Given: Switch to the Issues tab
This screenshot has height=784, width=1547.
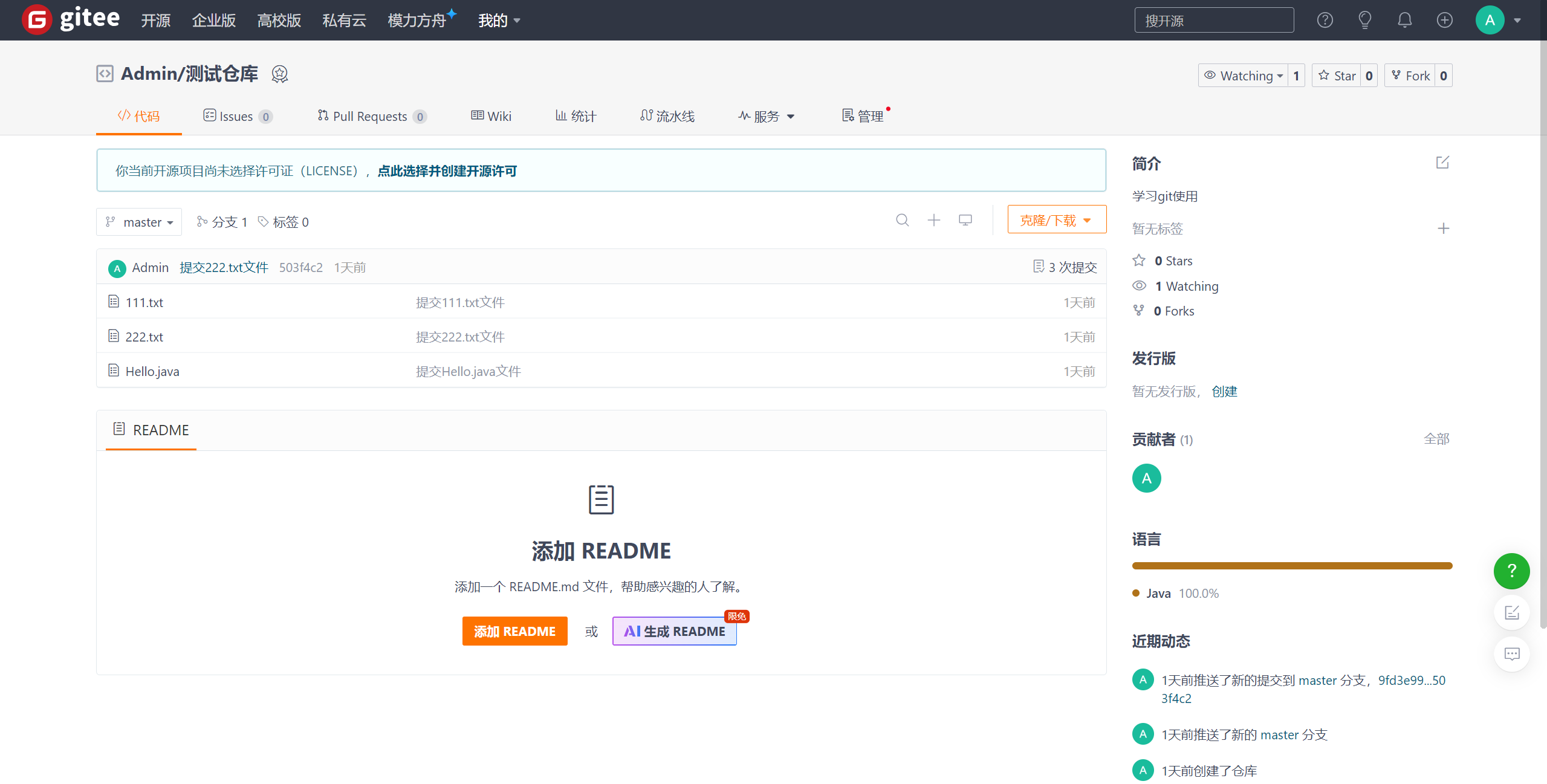Looking at the screenshot, I should tap(236, 116).
